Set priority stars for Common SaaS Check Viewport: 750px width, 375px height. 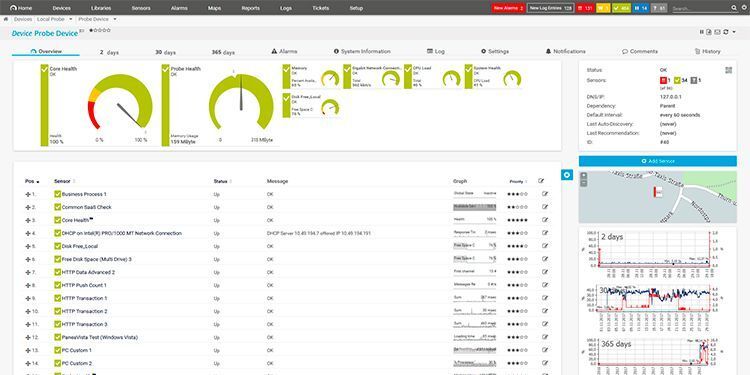click(518, 207)
